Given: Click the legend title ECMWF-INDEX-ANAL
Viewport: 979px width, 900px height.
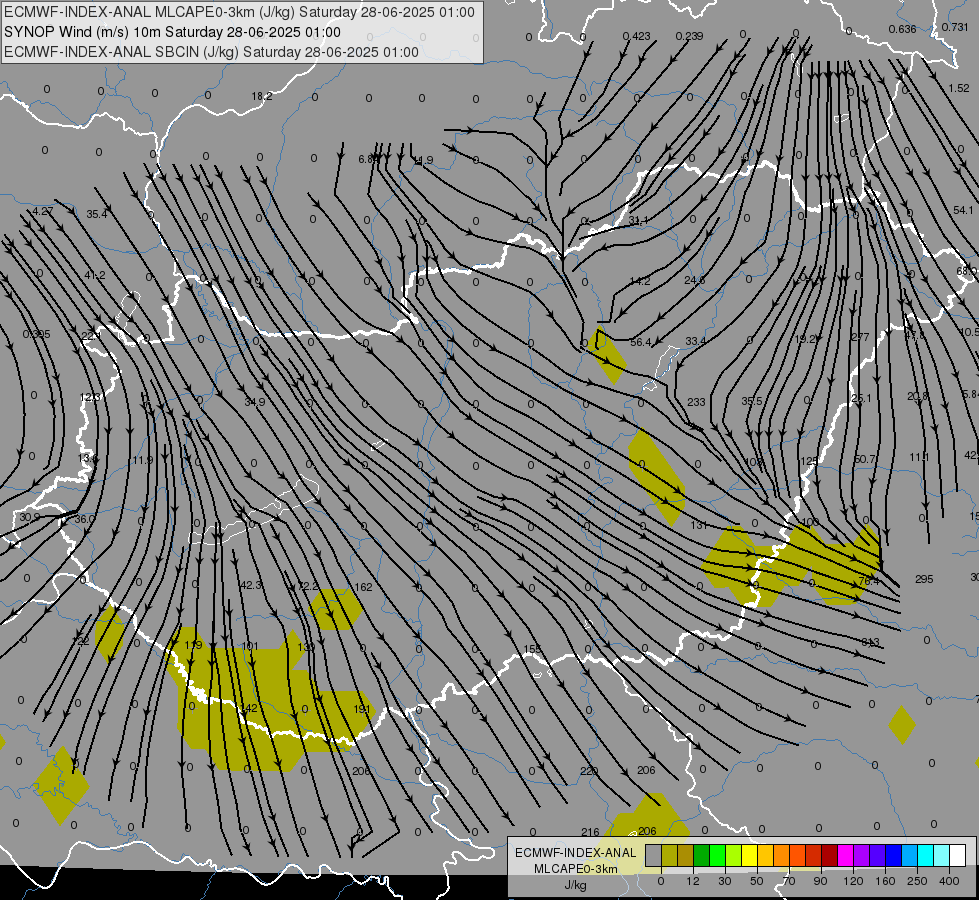Looking at the screenshot, I should tap(575, 853).
